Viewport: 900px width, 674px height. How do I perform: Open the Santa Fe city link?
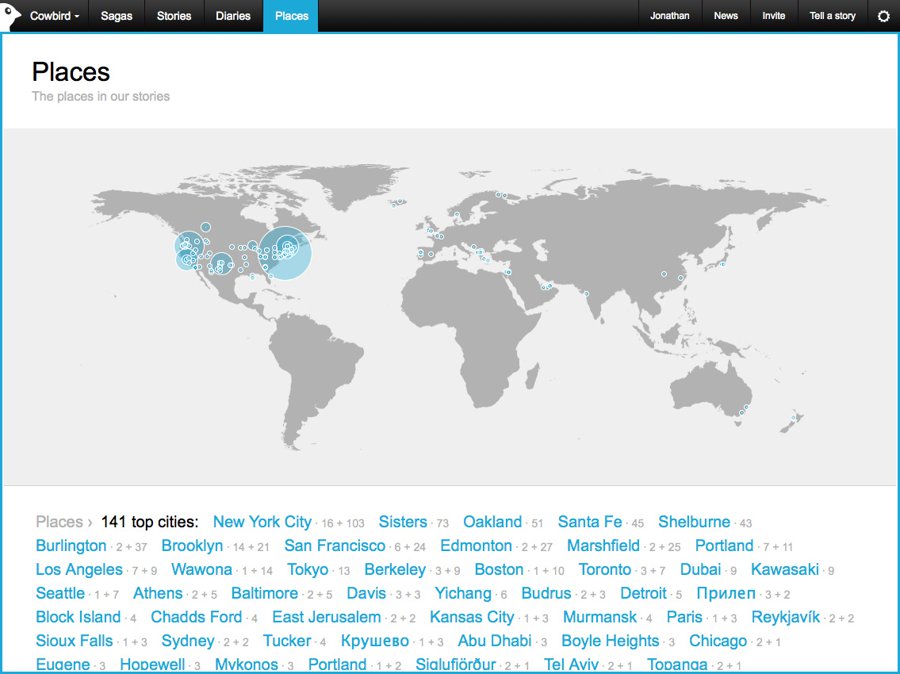590,522
